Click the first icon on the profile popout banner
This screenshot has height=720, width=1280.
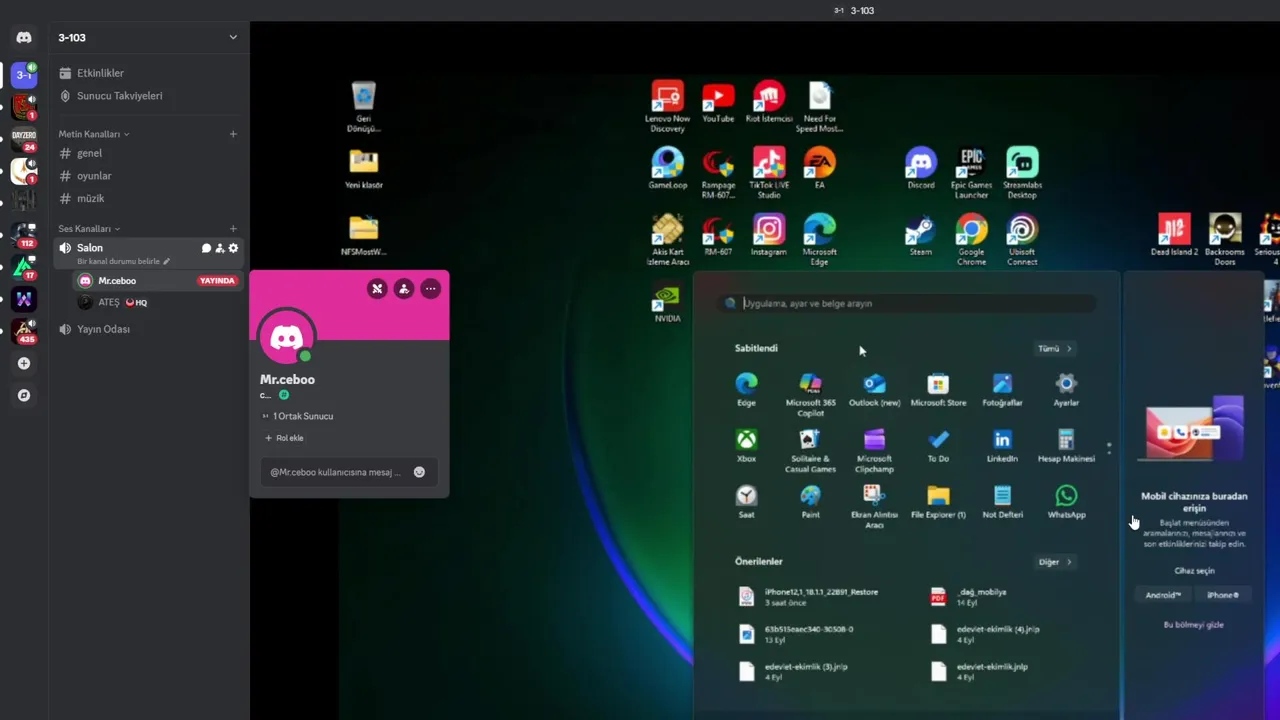[x=377, y=289]
